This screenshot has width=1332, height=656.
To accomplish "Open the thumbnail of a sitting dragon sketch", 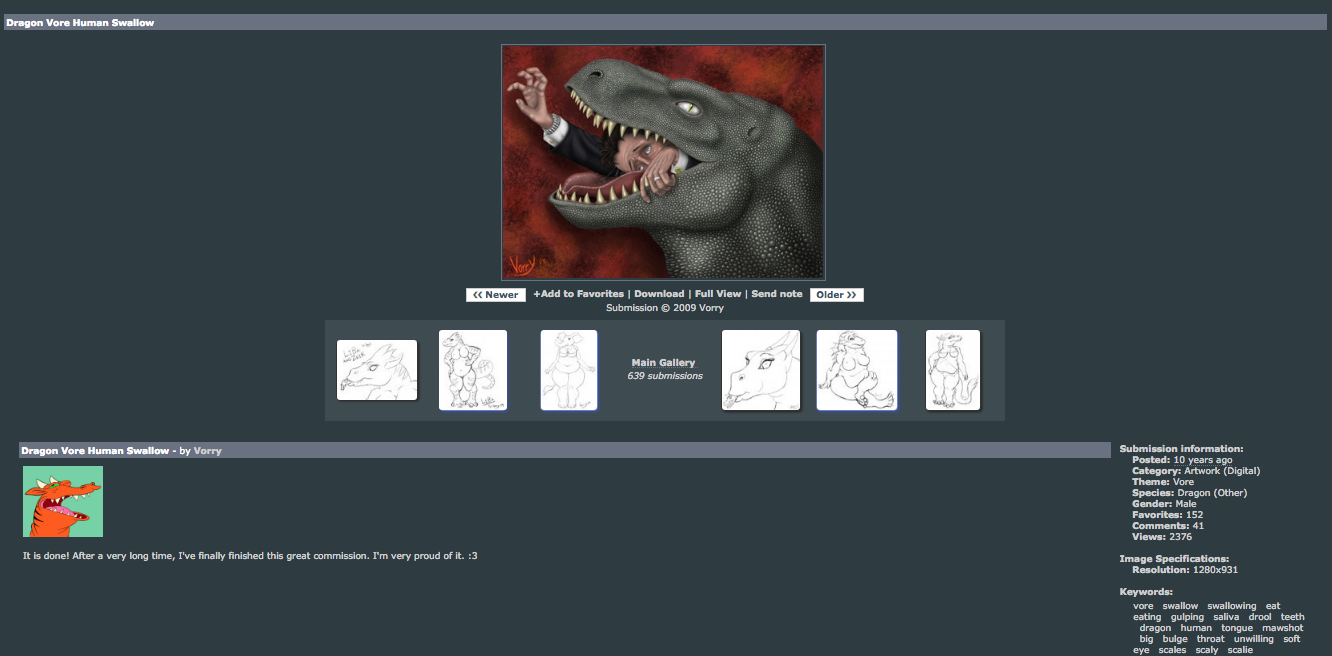I will 857,370.
